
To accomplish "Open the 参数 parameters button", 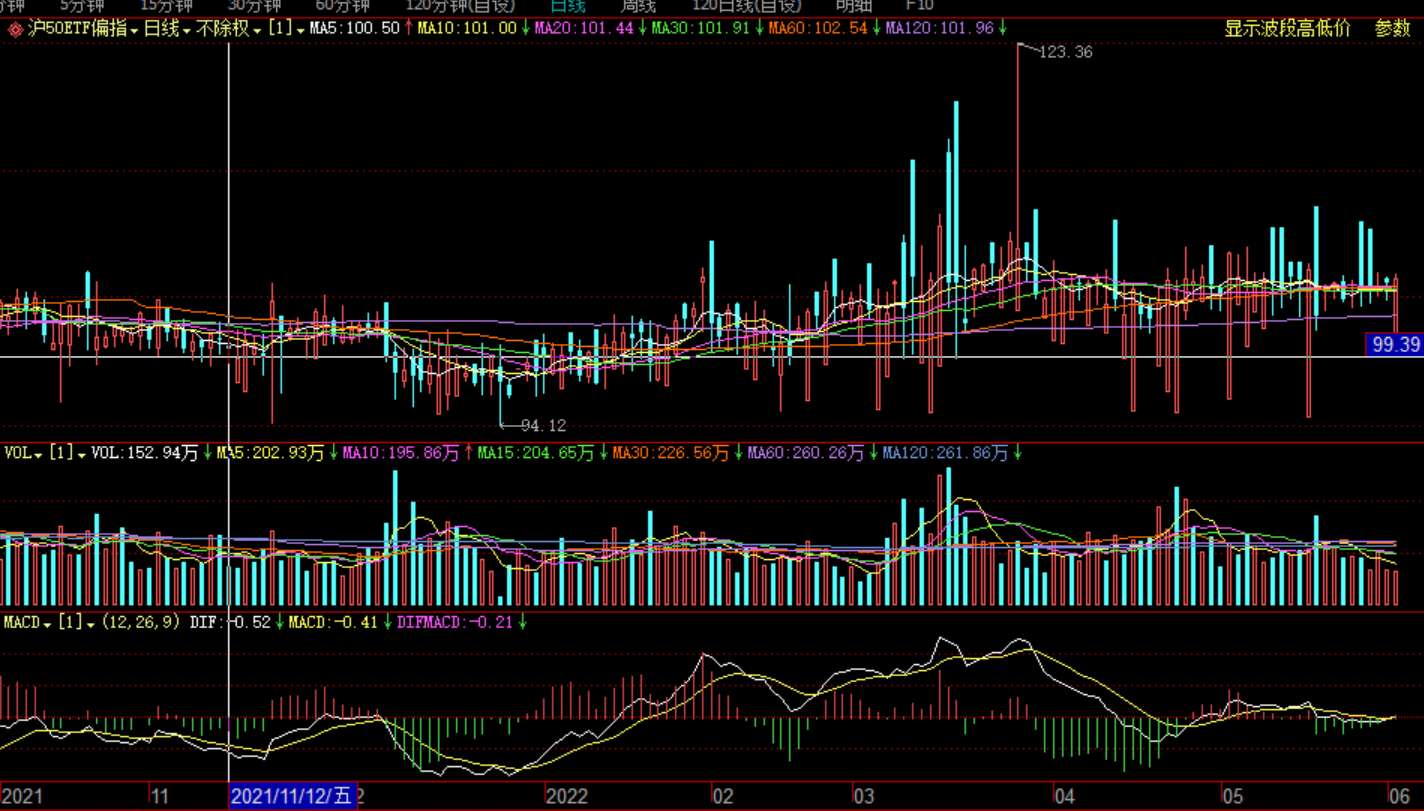I will pyautogui.click(x=1392, y=29).
